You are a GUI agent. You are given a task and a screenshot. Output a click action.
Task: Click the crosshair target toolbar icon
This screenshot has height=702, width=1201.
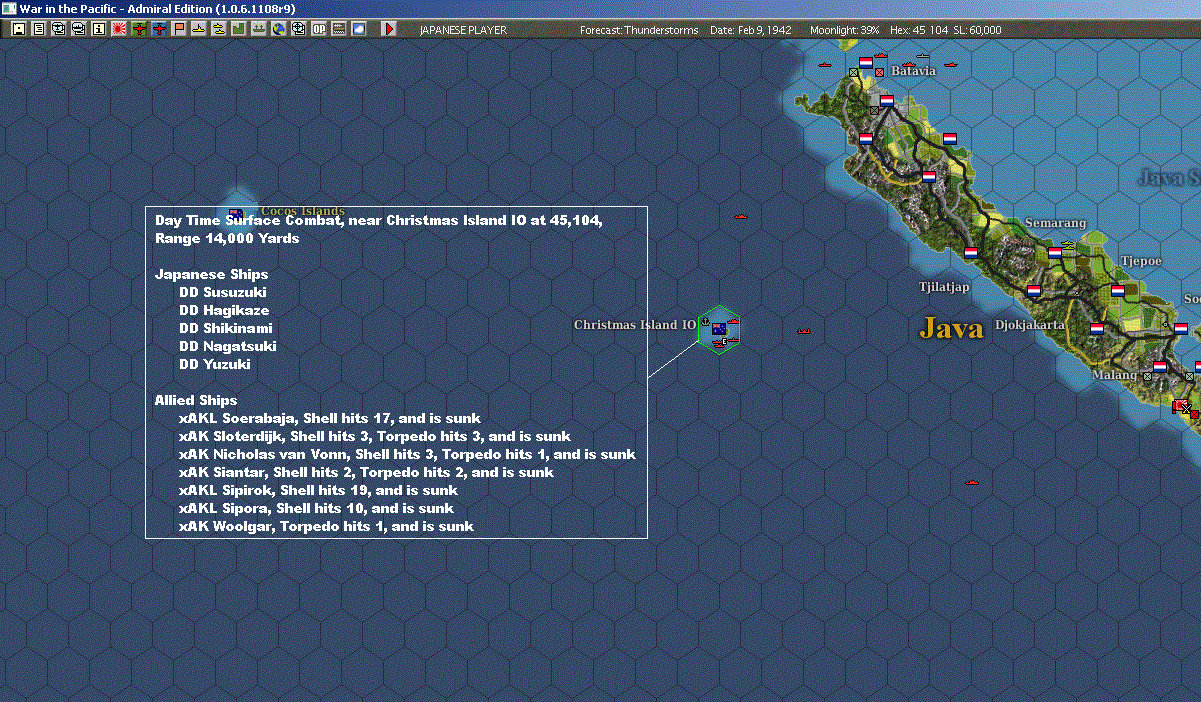click(x=298, y=29)
